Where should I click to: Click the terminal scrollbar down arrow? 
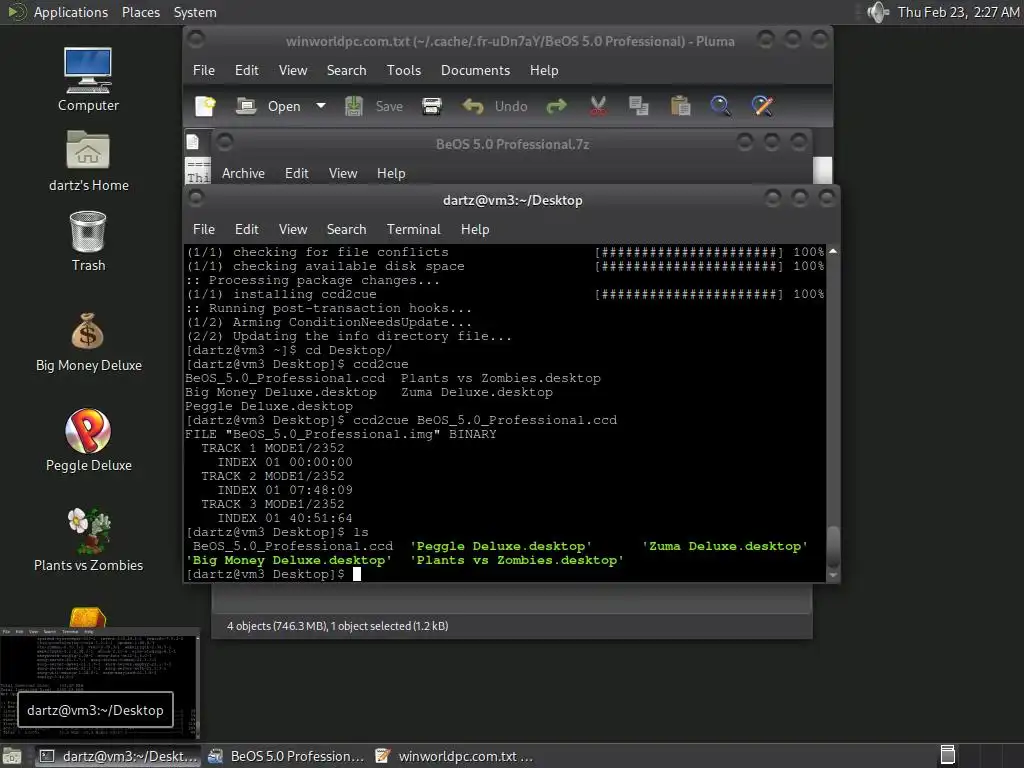tap(833, 575)
